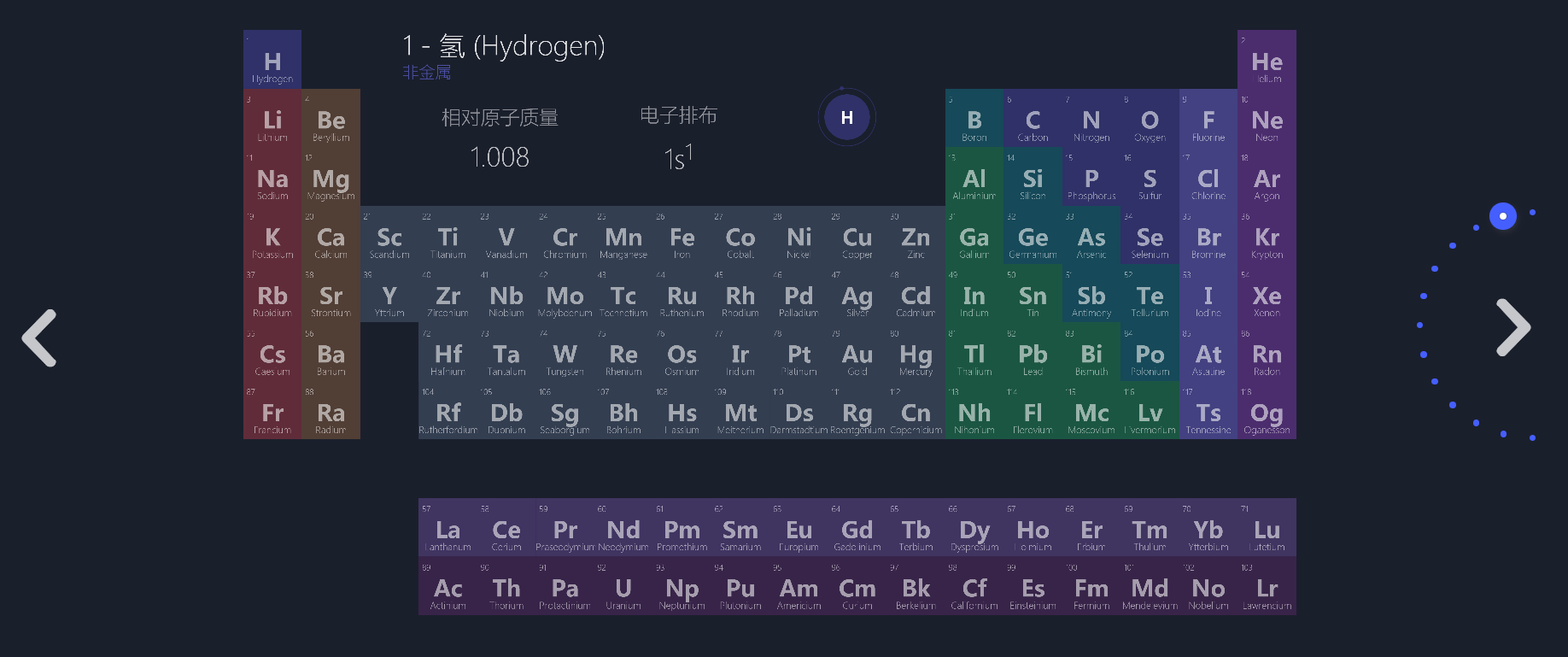Choose the Argon (Ar) tile
1568x657 pixels.
pos(1267,177)
